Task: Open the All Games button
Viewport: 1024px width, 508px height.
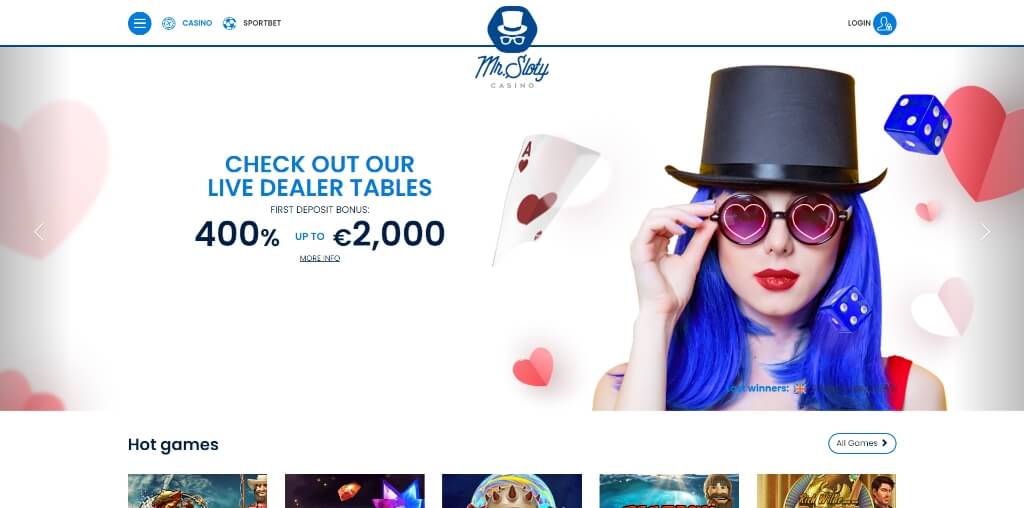Action: click(862, 443)
